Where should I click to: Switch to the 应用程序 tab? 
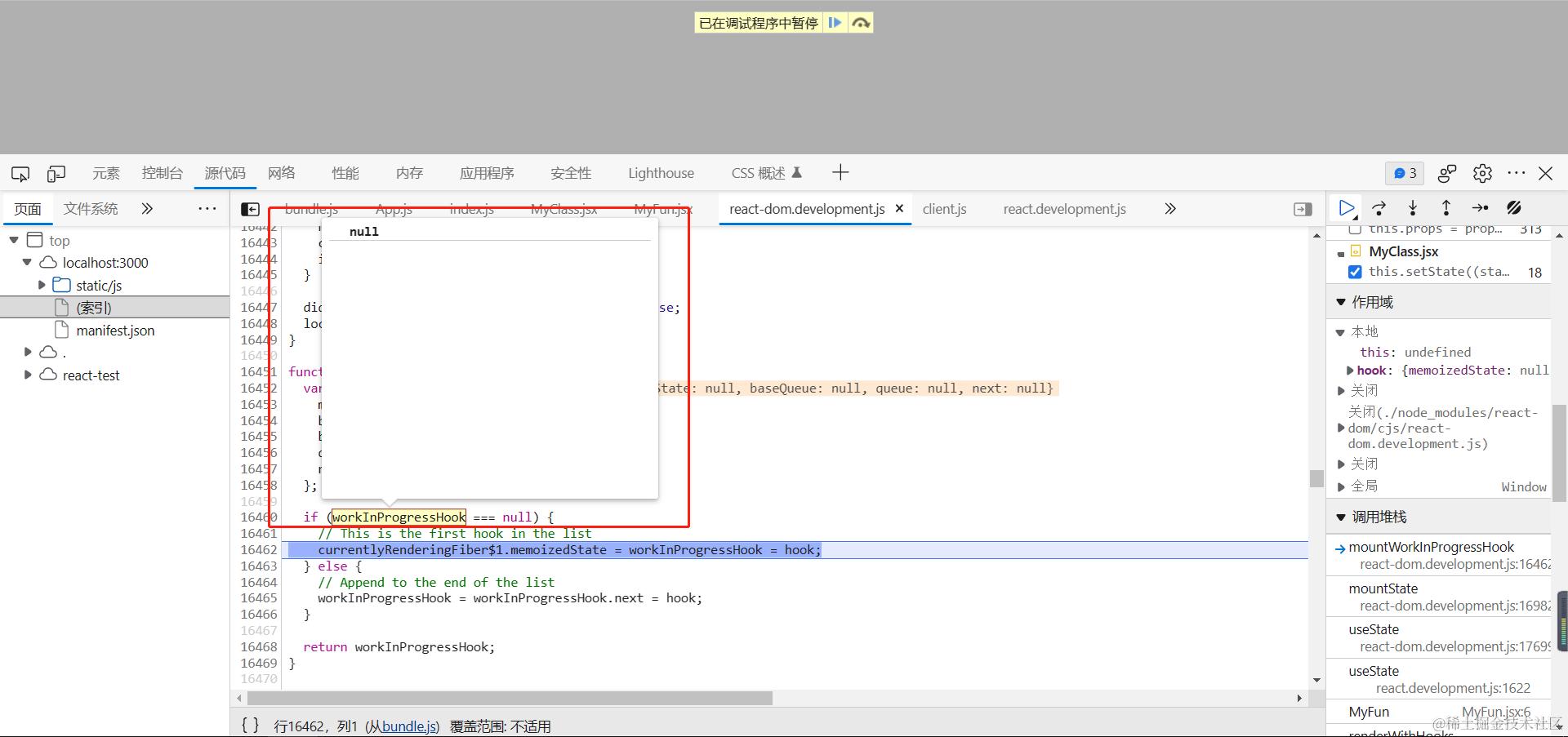(x=487, y=173)
